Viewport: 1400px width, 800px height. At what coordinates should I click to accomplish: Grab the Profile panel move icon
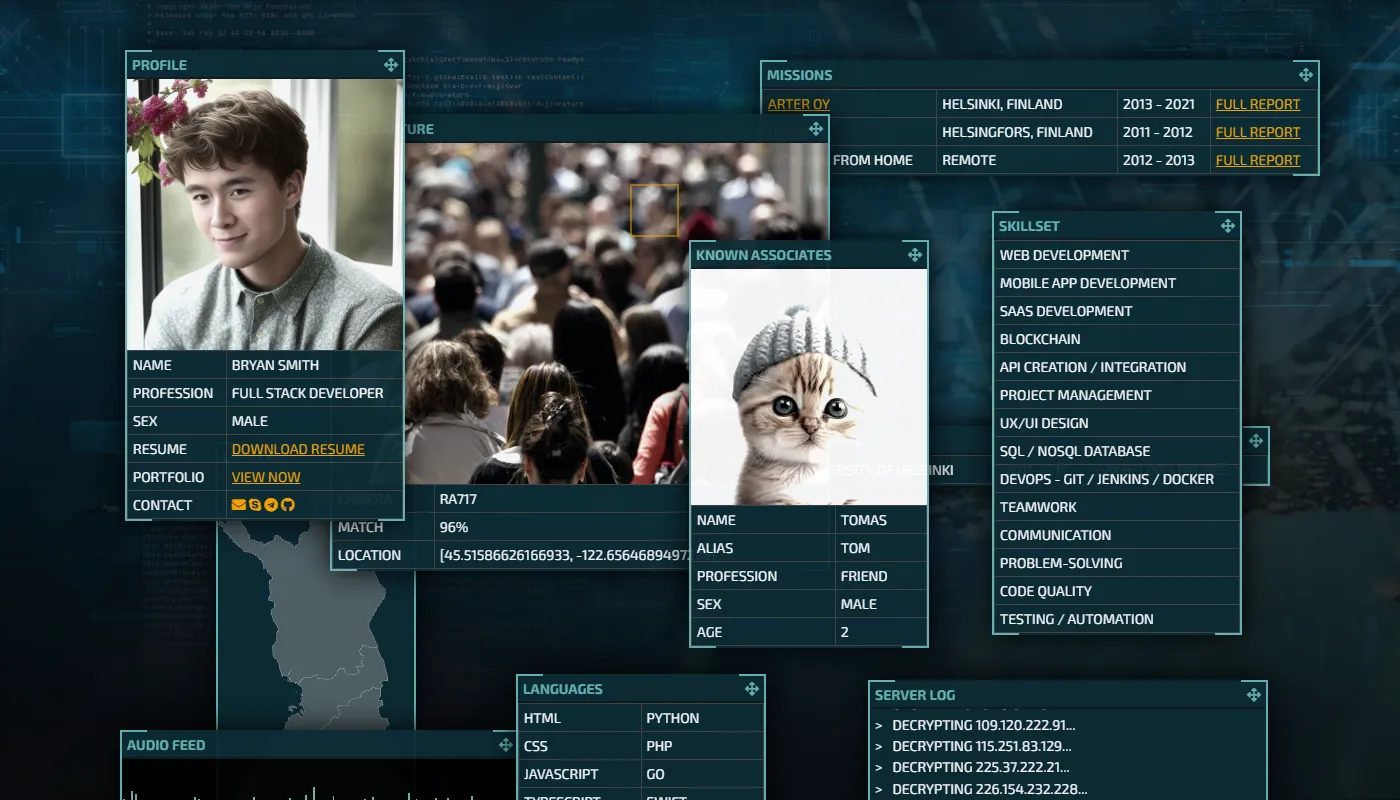pyautogui.click(x=391, y=65)
